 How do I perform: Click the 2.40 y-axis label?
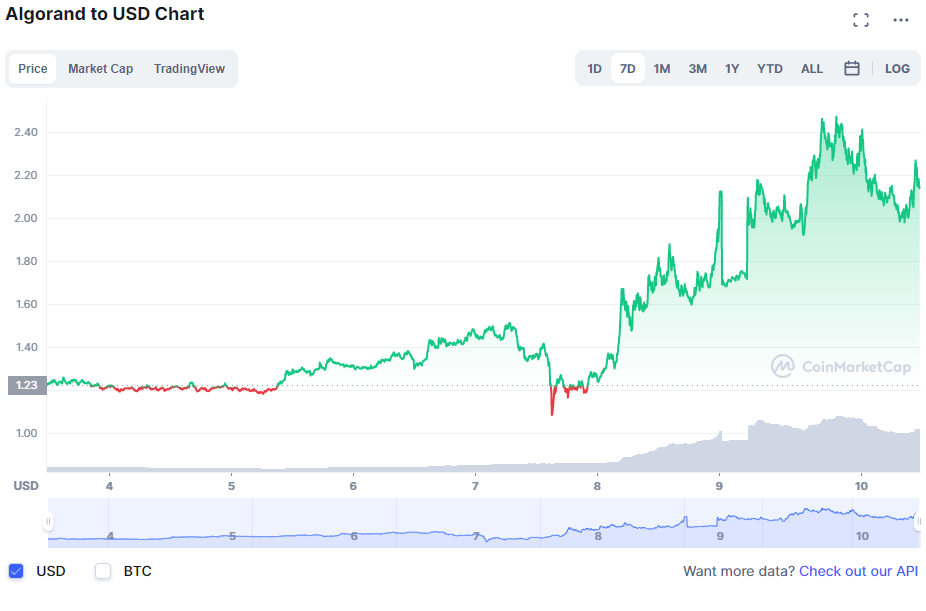tap(26, 132)
